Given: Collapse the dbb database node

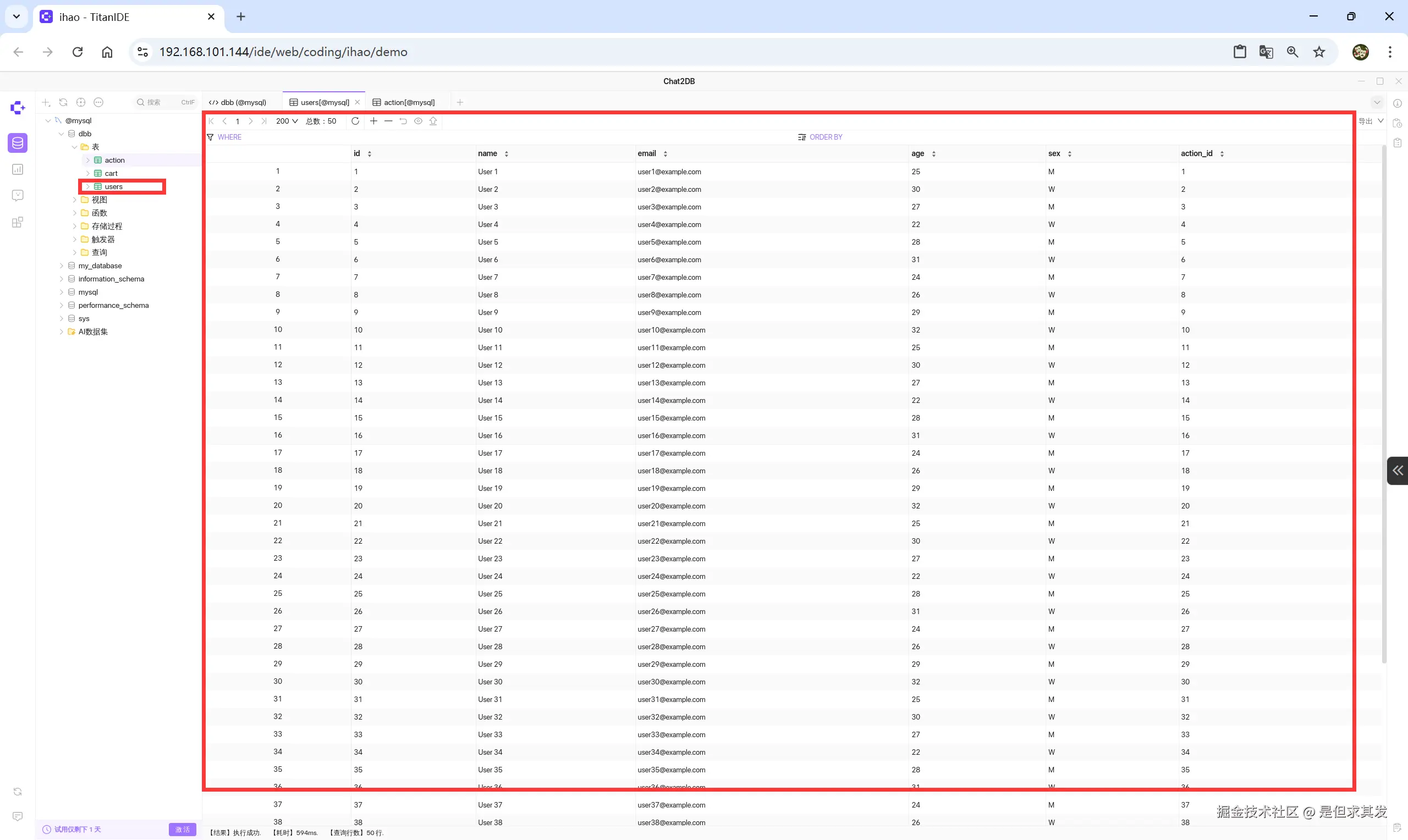Looking at the screenshot, I should click(x=62, y=134).
